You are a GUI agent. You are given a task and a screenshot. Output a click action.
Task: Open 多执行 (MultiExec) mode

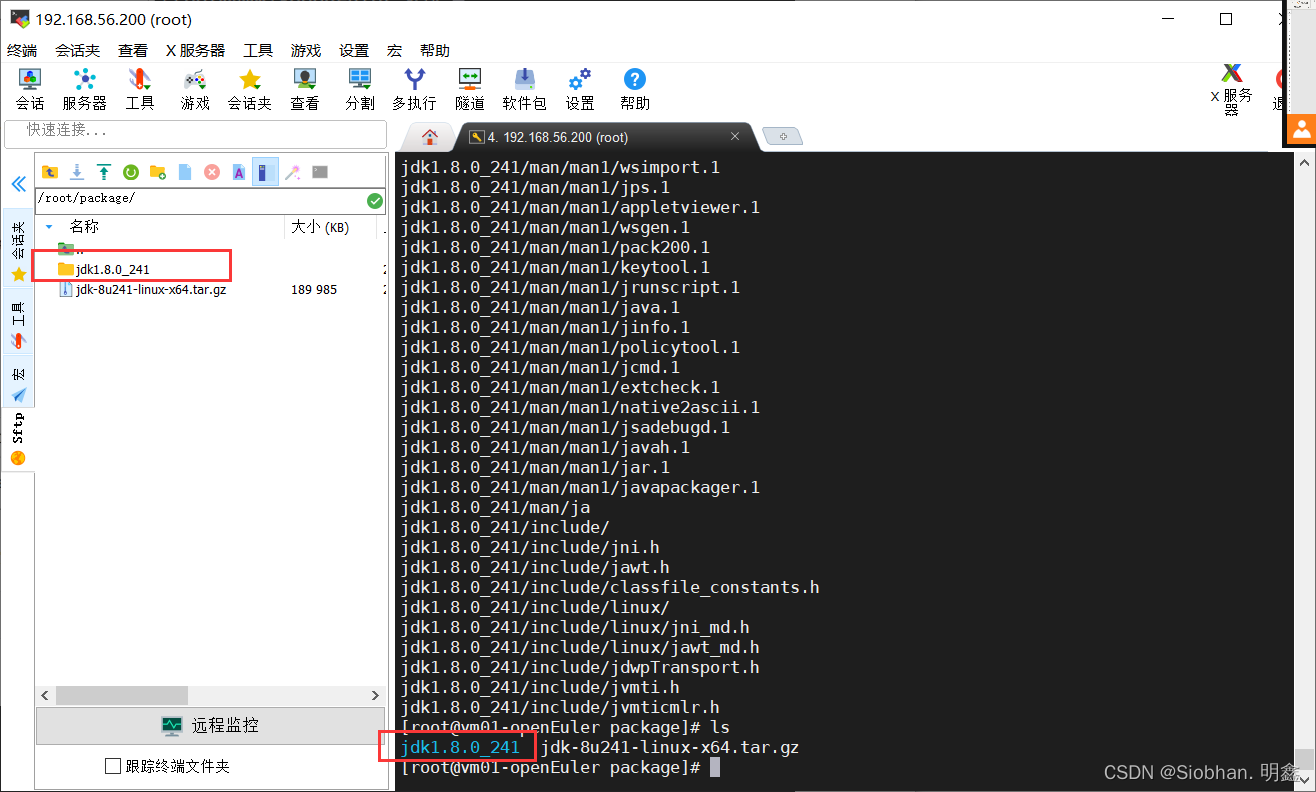pyautogui.click(x=413, y=88)
